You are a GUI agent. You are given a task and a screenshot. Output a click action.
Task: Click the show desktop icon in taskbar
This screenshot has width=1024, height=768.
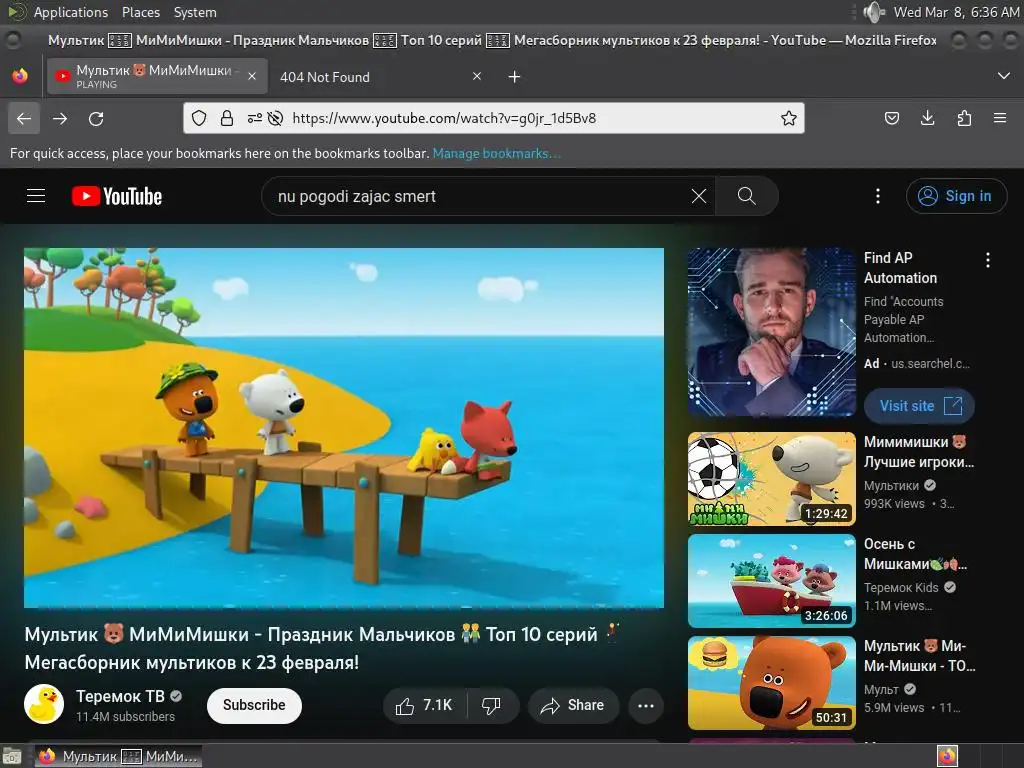(12, 756)
